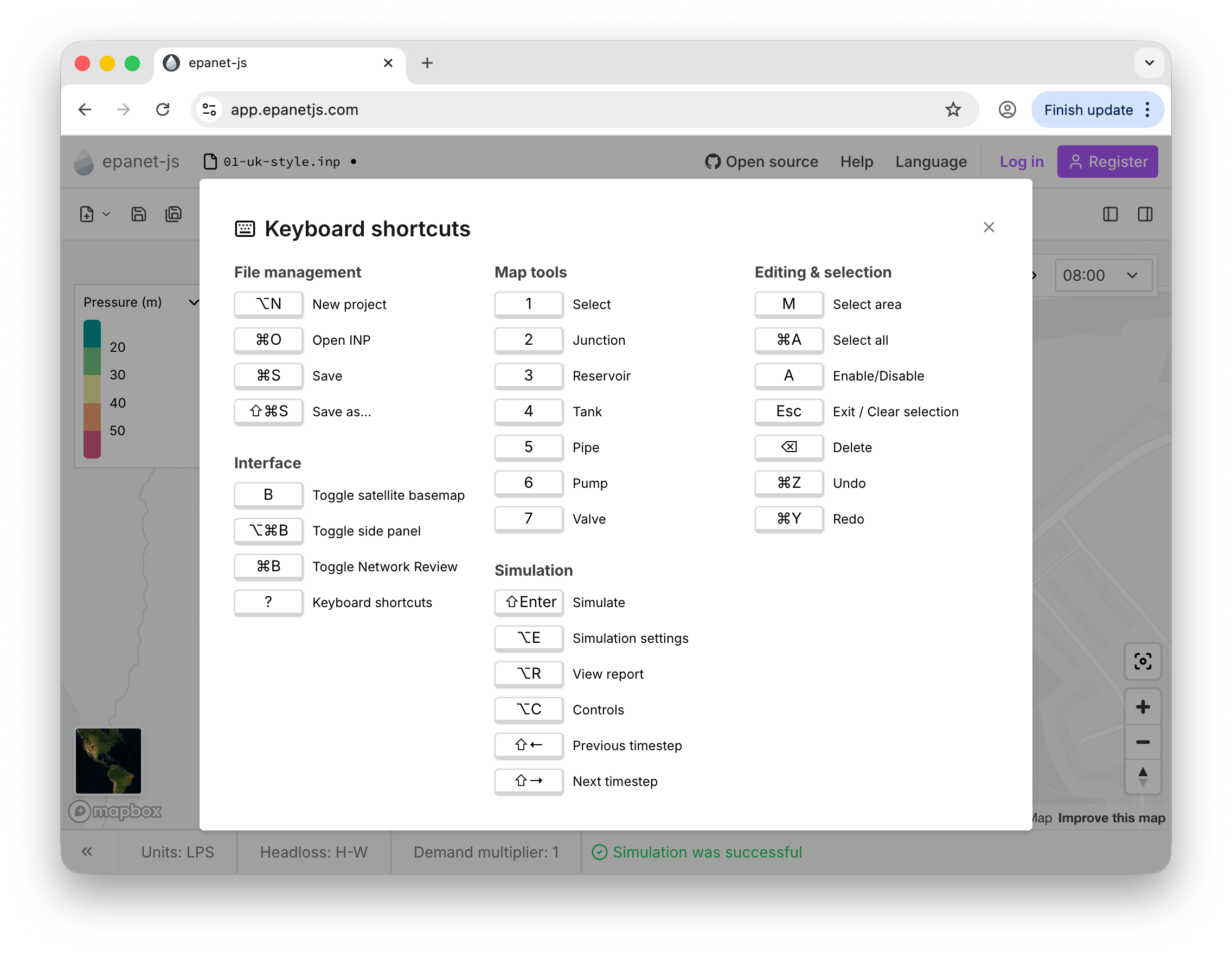Zoom out on the map
1232x954 pixels.
tap(1143, 742)
